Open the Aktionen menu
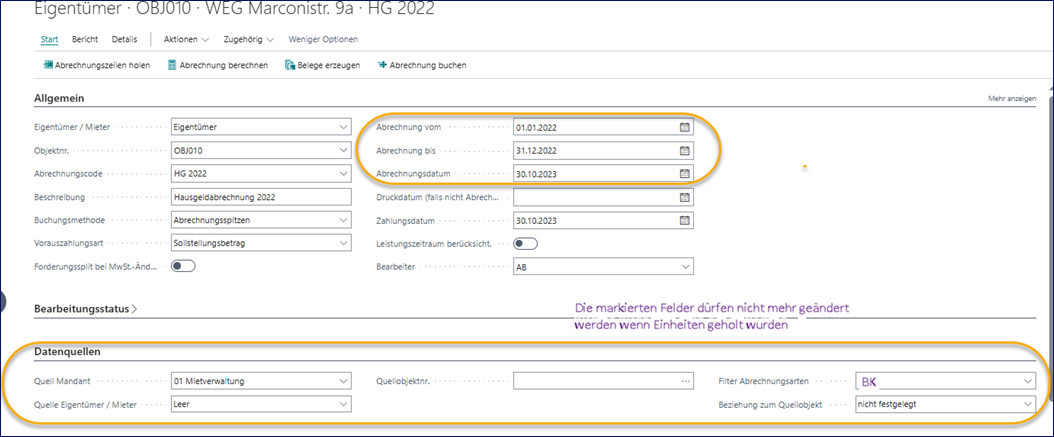 click(186, 39)
